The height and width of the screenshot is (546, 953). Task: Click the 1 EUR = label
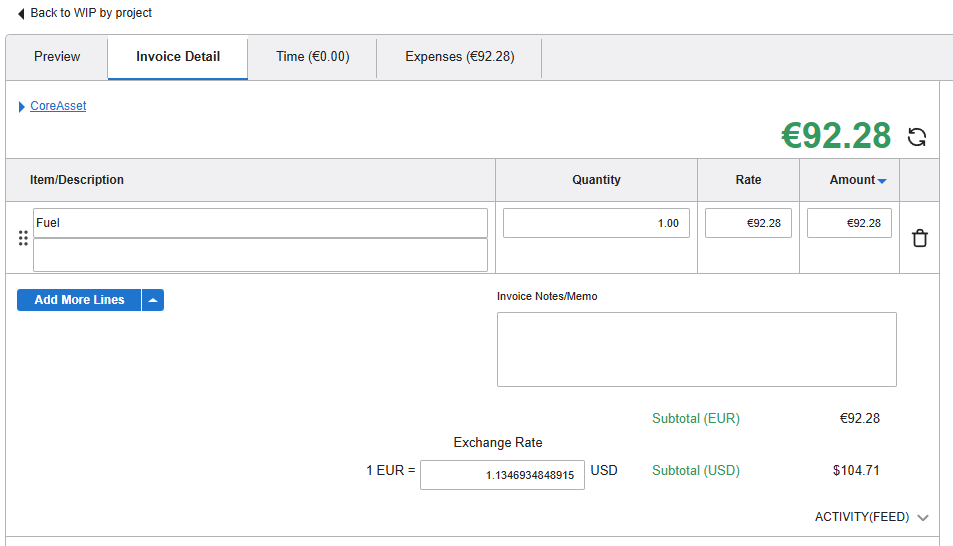tap(390, 471)
